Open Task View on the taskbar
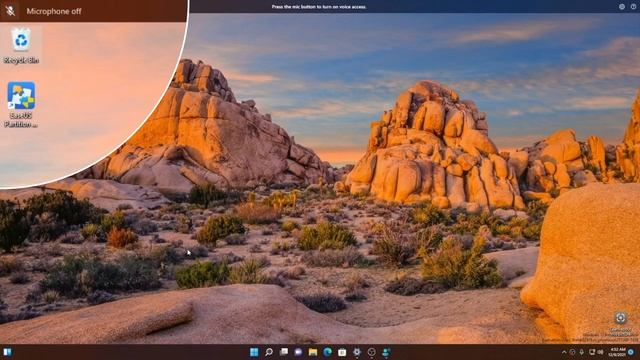Image resolution: width=640 pixels, height=360 pixels. [x=284, y=352]
